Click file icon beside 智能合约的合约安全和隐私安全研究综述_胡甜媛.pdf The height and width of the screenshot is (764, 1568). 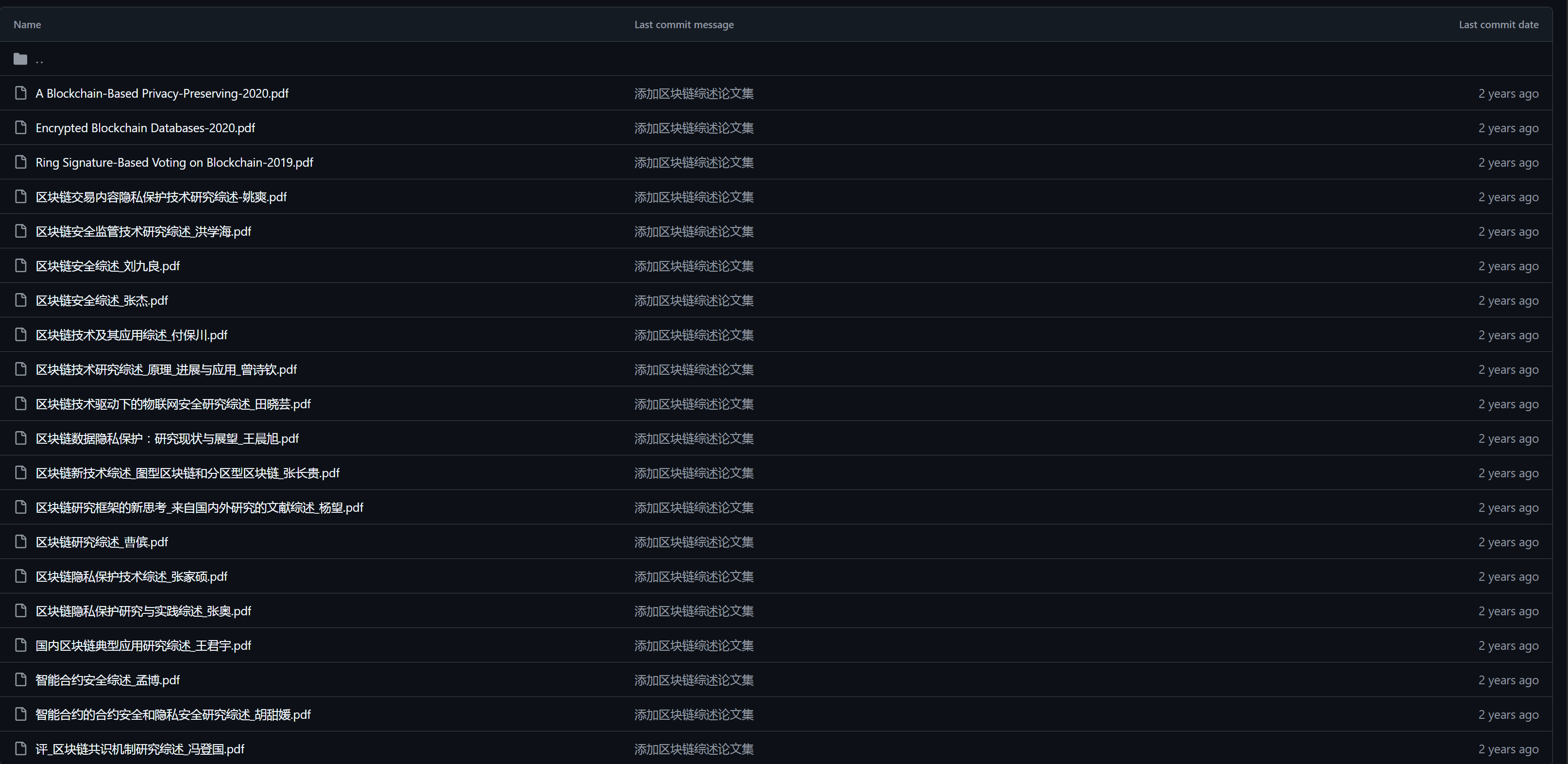coord(21,714)
